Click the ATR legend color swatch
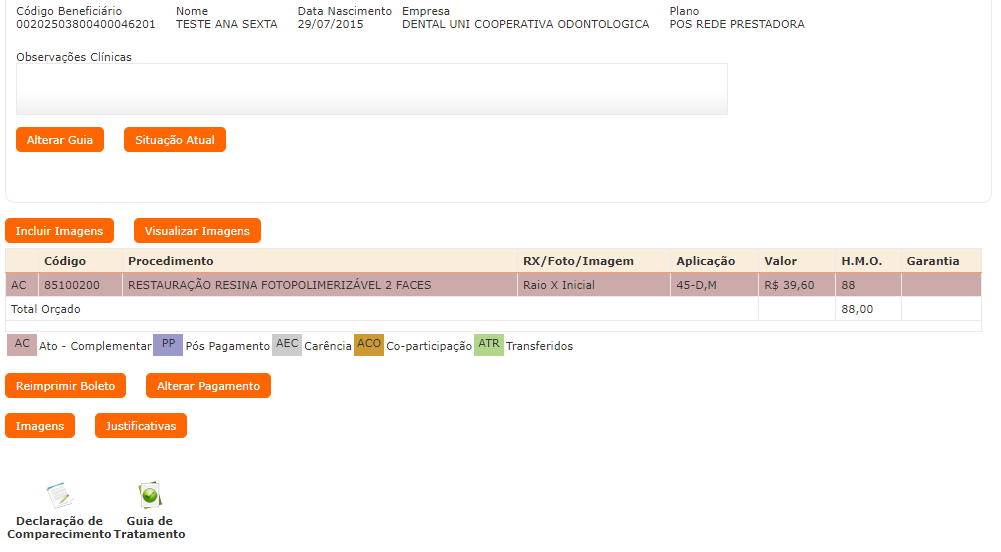Viewport: 1001px width, 552px height. 489,345
